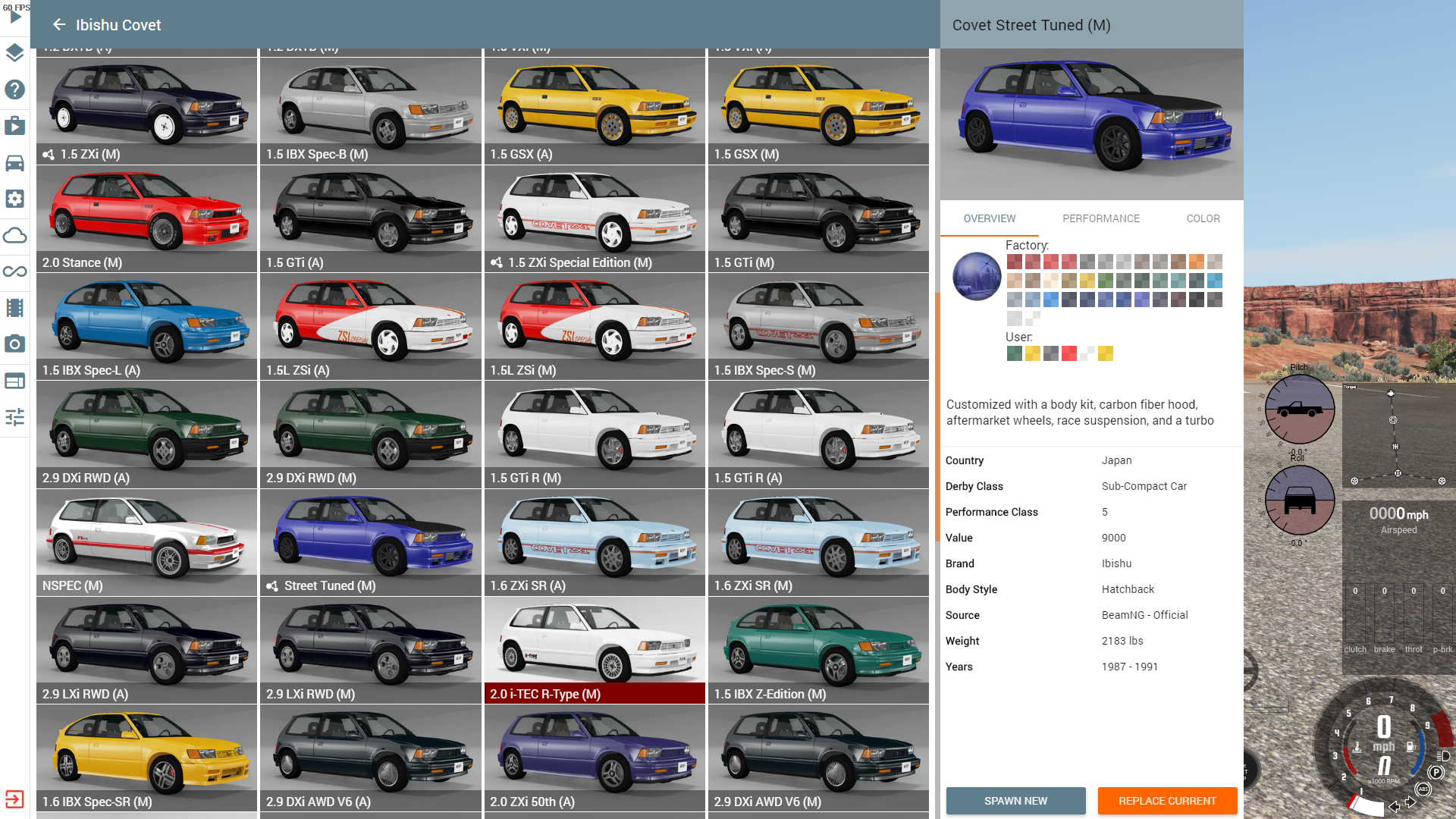The height and width of the screenshot is (819, 1456).
Task: Click the icon beside 1.5 ZXi (M) label
Action: pos(49,155)
